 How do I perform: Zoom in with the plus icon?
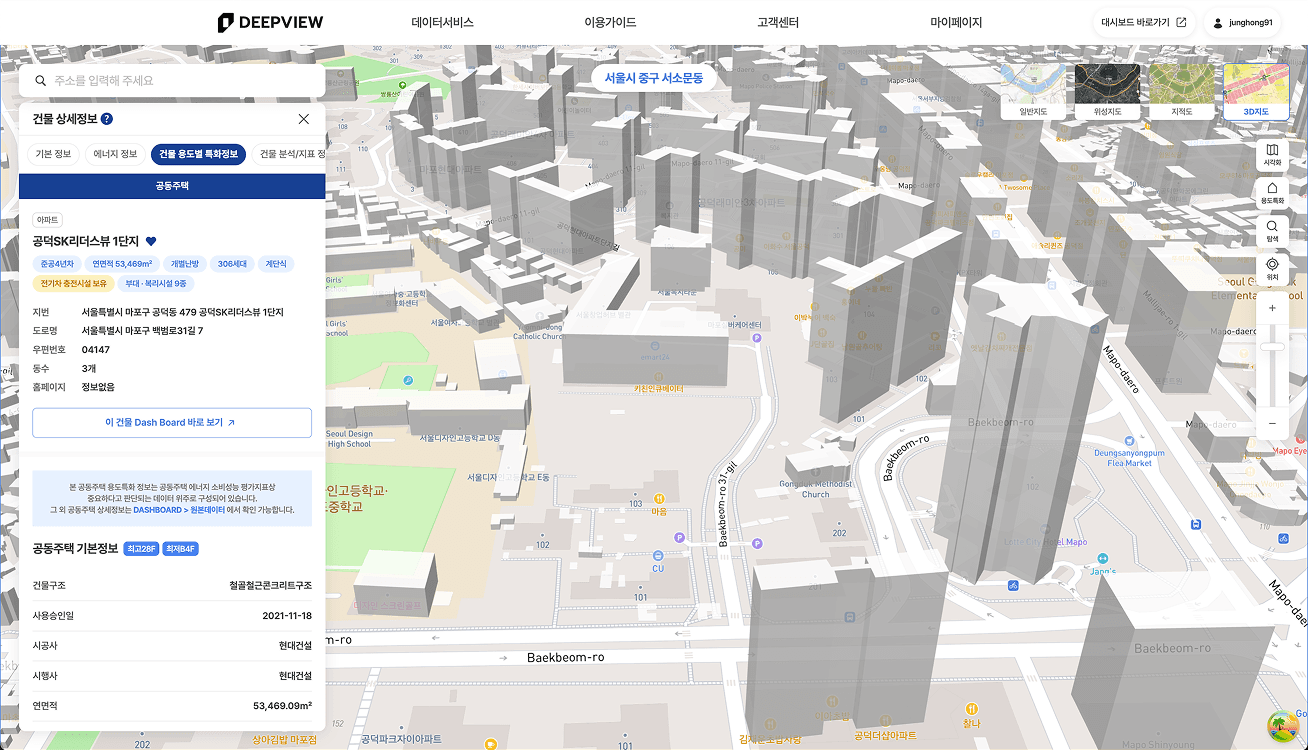click(x=1272, y=308)
